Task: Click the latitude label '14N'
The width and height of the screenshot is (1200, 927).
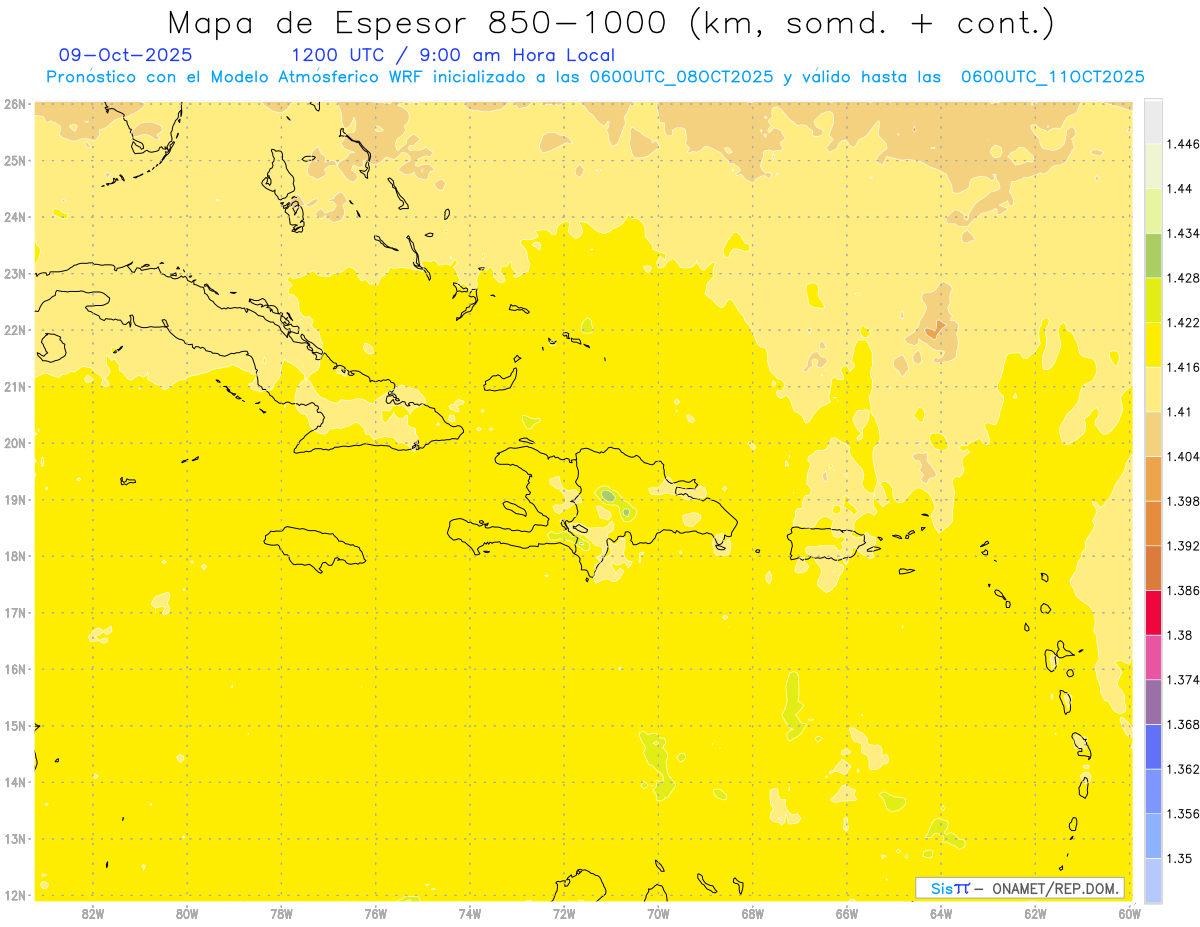Action: 15,782
